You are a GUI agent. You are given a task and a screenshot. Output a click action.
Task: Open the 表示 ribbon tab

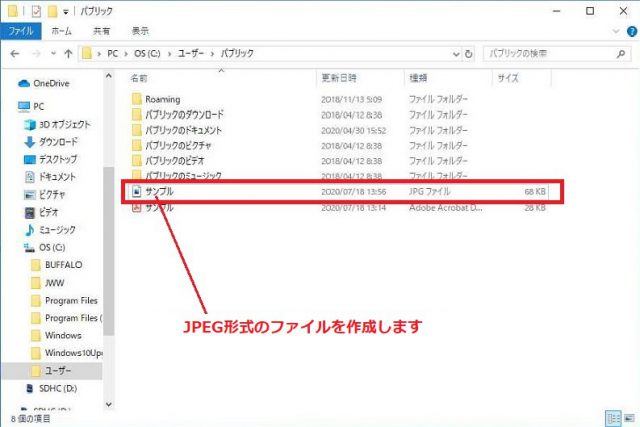(x=141, y=31)
